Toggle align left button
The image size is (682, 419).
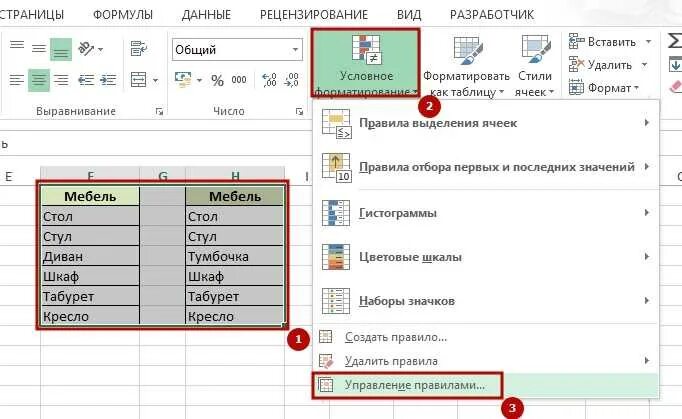17,80
